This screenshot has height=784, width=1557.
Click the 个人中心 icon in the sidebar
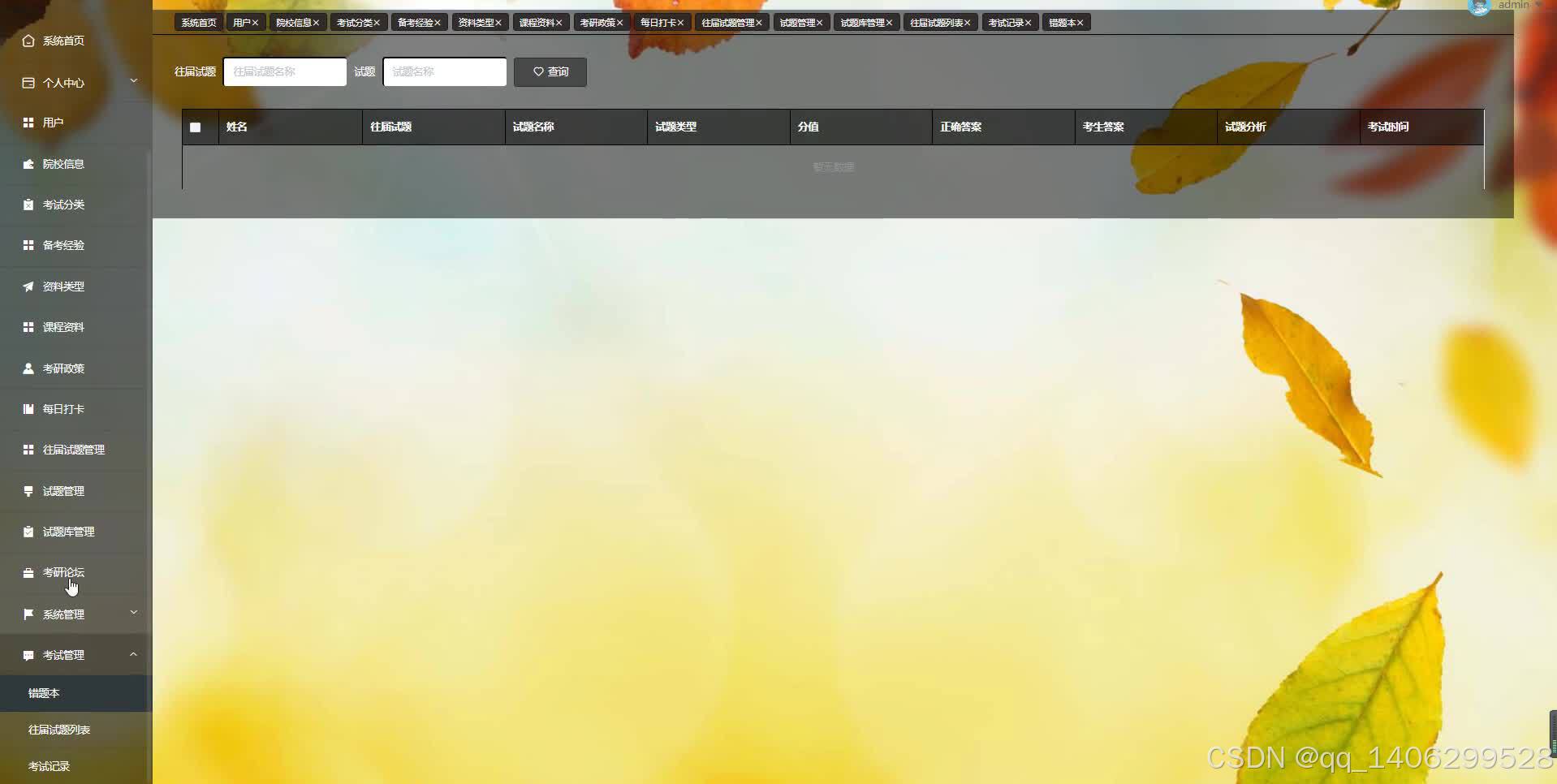[28, 83]
